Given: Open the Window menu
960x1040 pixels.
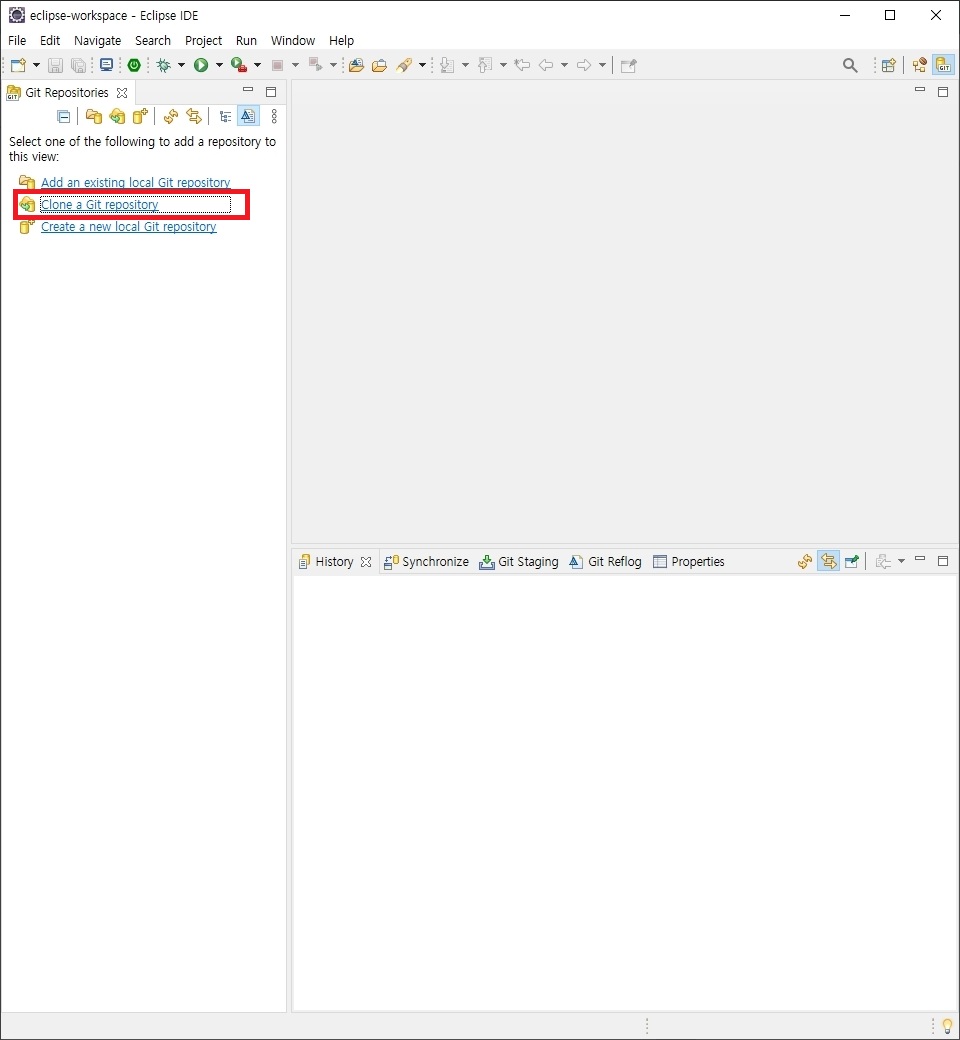Looking at the screenshot, I should pyautogui.click(x=293, y=40).
